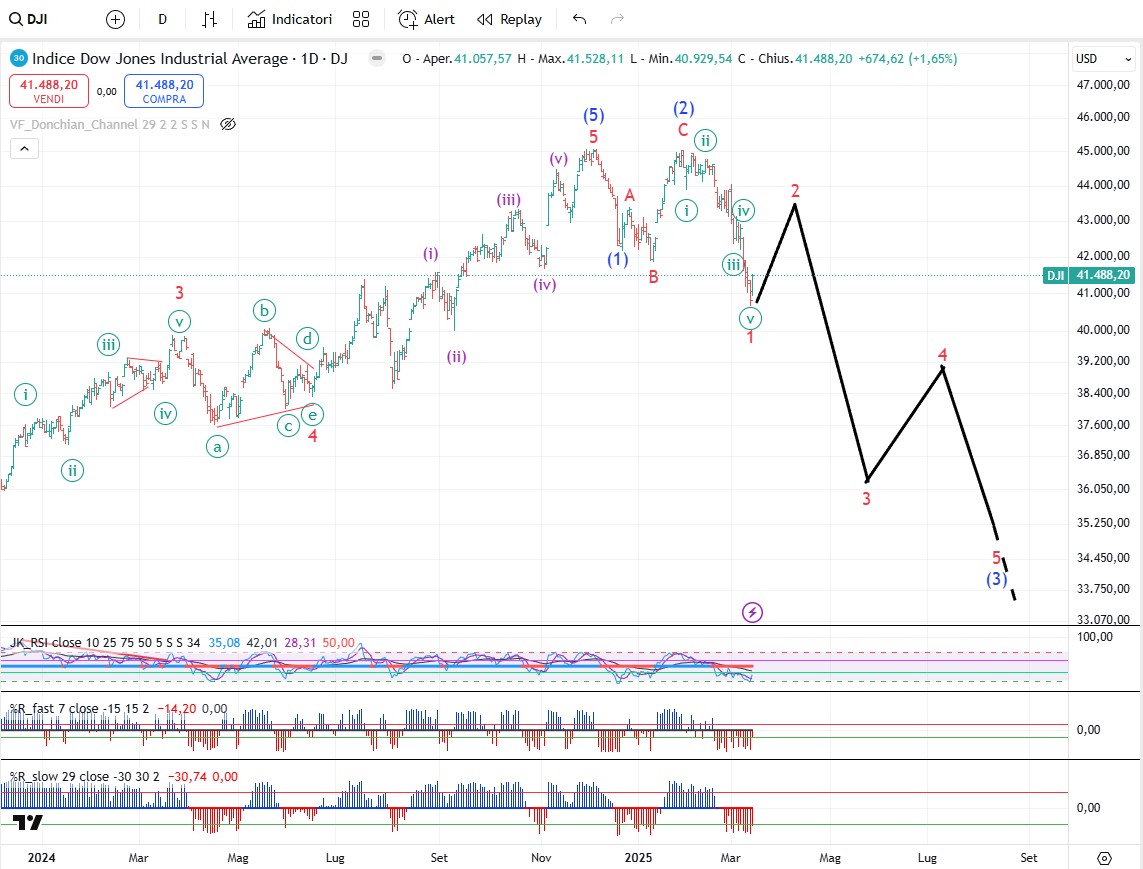Click the red VENDI 41.488,20 sell button
The width and height of the screenshot is (1143, 869).
pos(49,91)
